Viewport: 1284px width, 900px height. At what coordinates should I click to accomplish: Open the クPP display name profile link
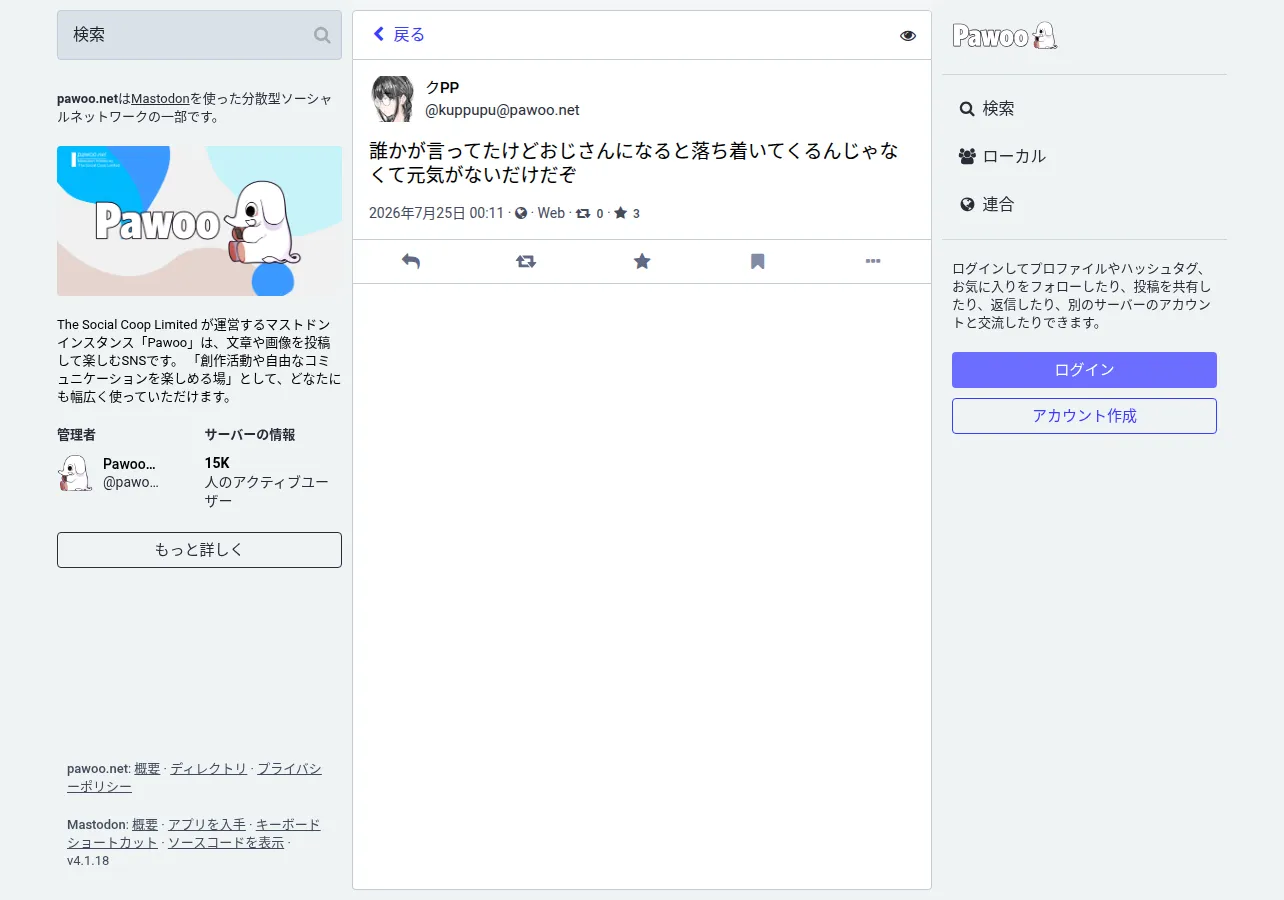(x=442, y=88)
